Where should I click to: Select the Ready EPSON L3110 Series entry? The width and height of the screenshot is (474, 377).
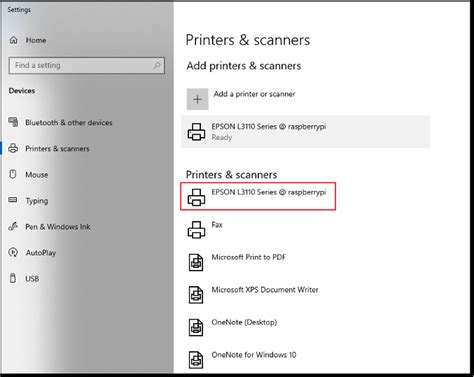pos(305,132)
